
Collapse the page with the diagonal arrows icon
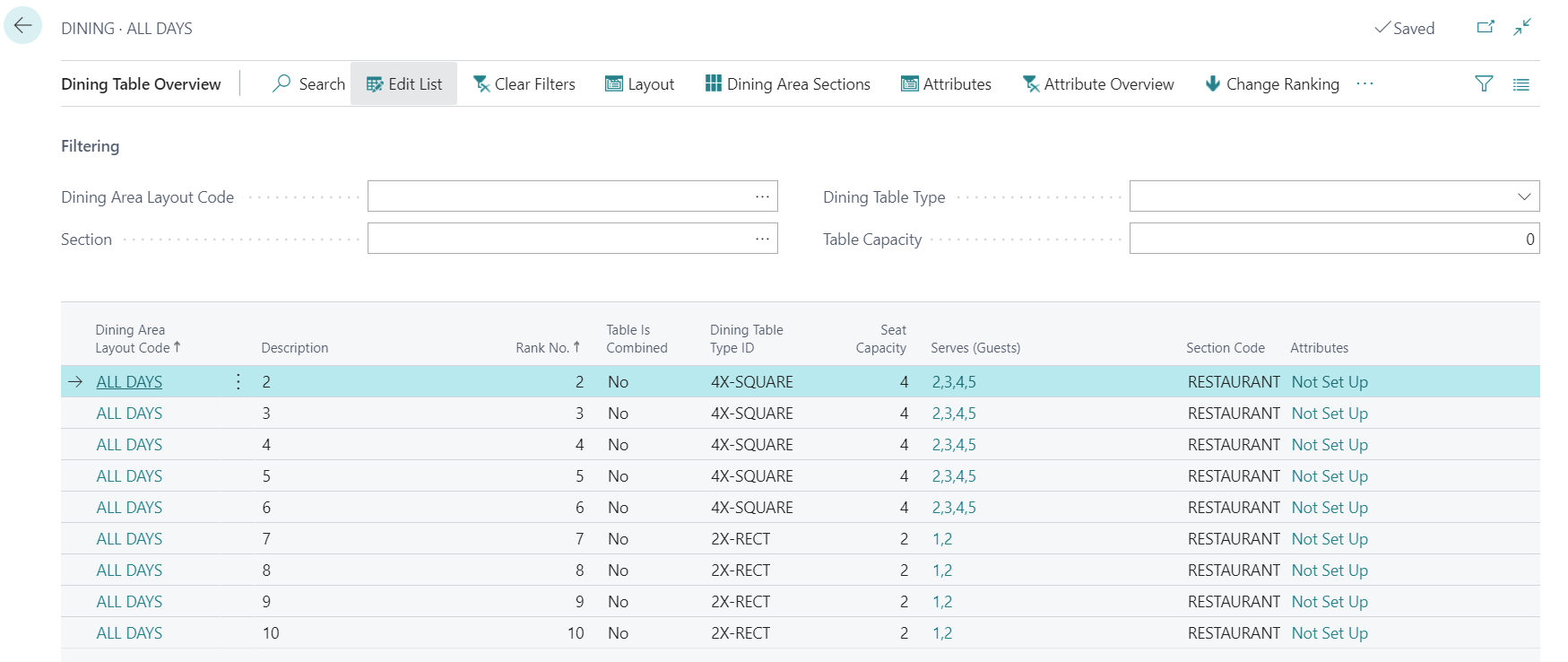point(1522,27)
